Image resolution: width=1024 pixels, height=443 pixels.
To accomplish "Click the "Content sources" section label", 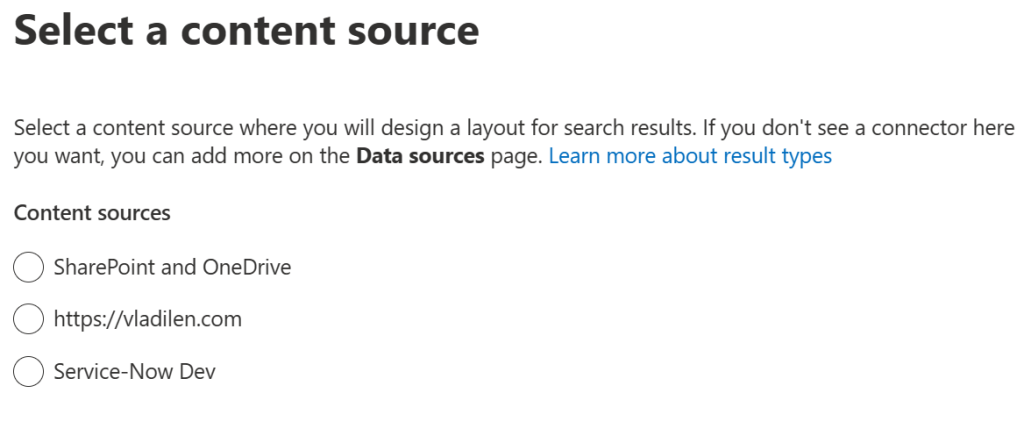I will [x=92, y=212].
